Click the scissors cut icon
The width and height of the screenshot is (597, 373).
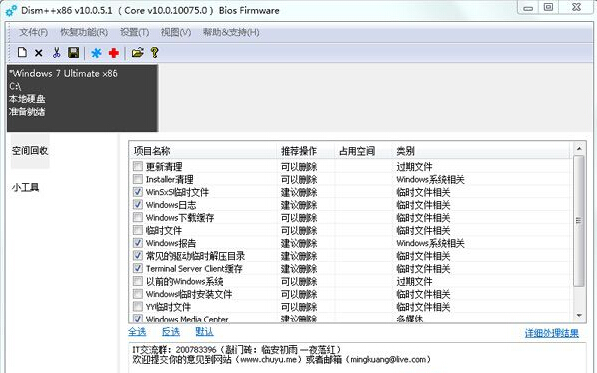56,53
